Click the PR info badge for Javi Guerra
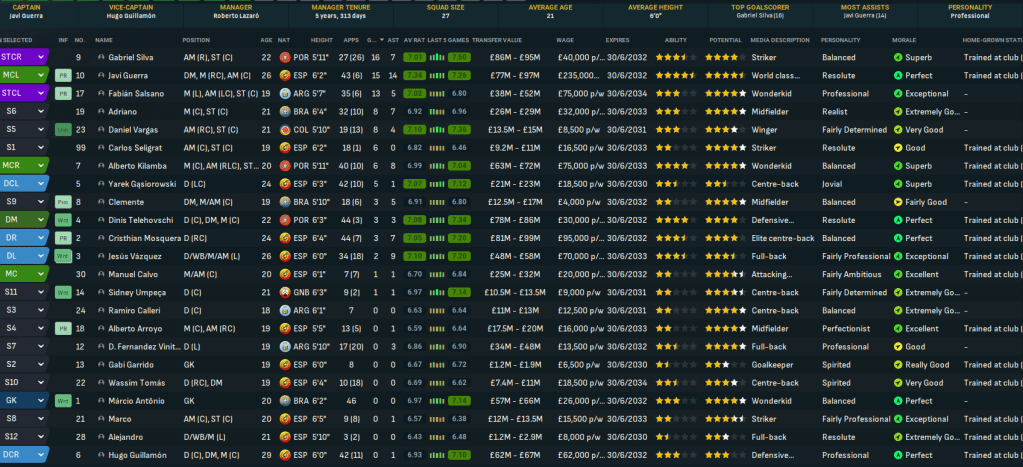 (62, 75)
